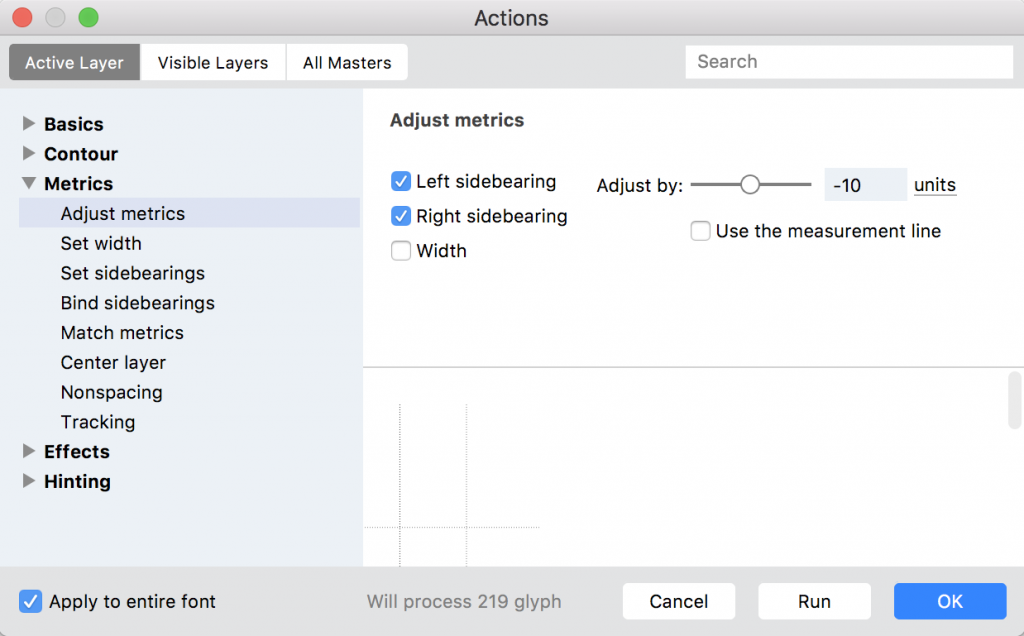Switch to Visible Layers tab
The image size is (1024, 636).
pos(213,62)
